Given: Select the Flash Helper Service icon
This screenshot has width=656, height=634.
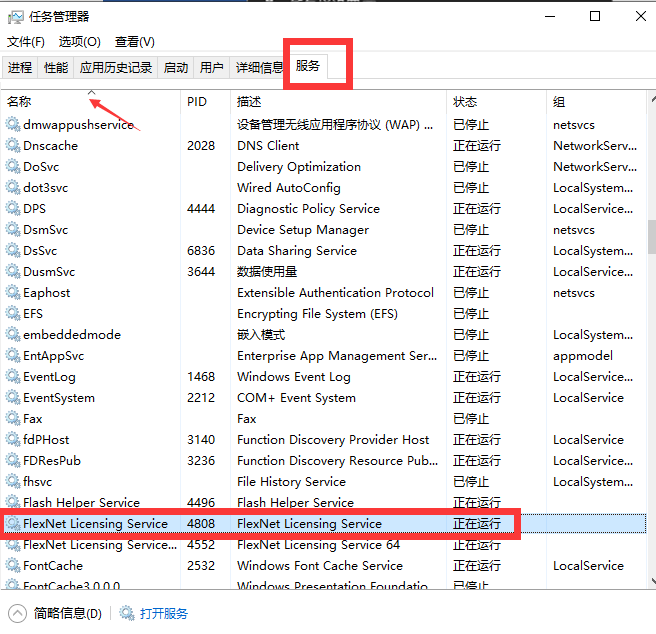Looking at the screenshot, I should tap(13, 501).
